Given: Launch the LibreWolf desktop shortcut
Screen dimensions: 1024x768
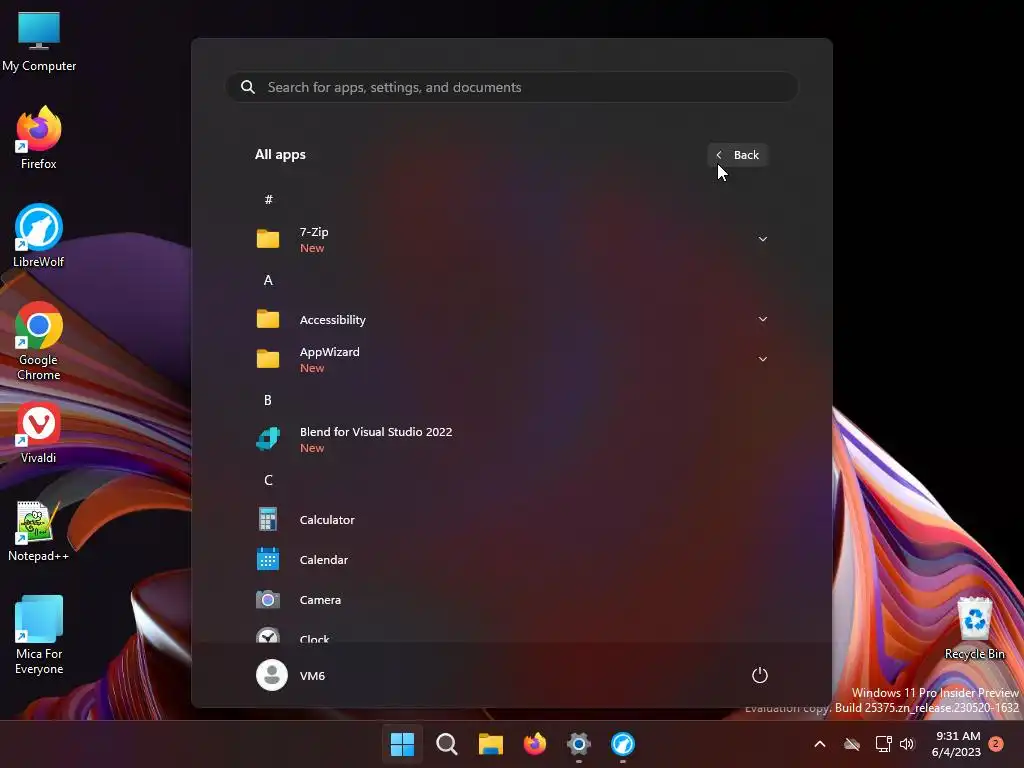Looking at the screenshot, I should tap(39, 236).
